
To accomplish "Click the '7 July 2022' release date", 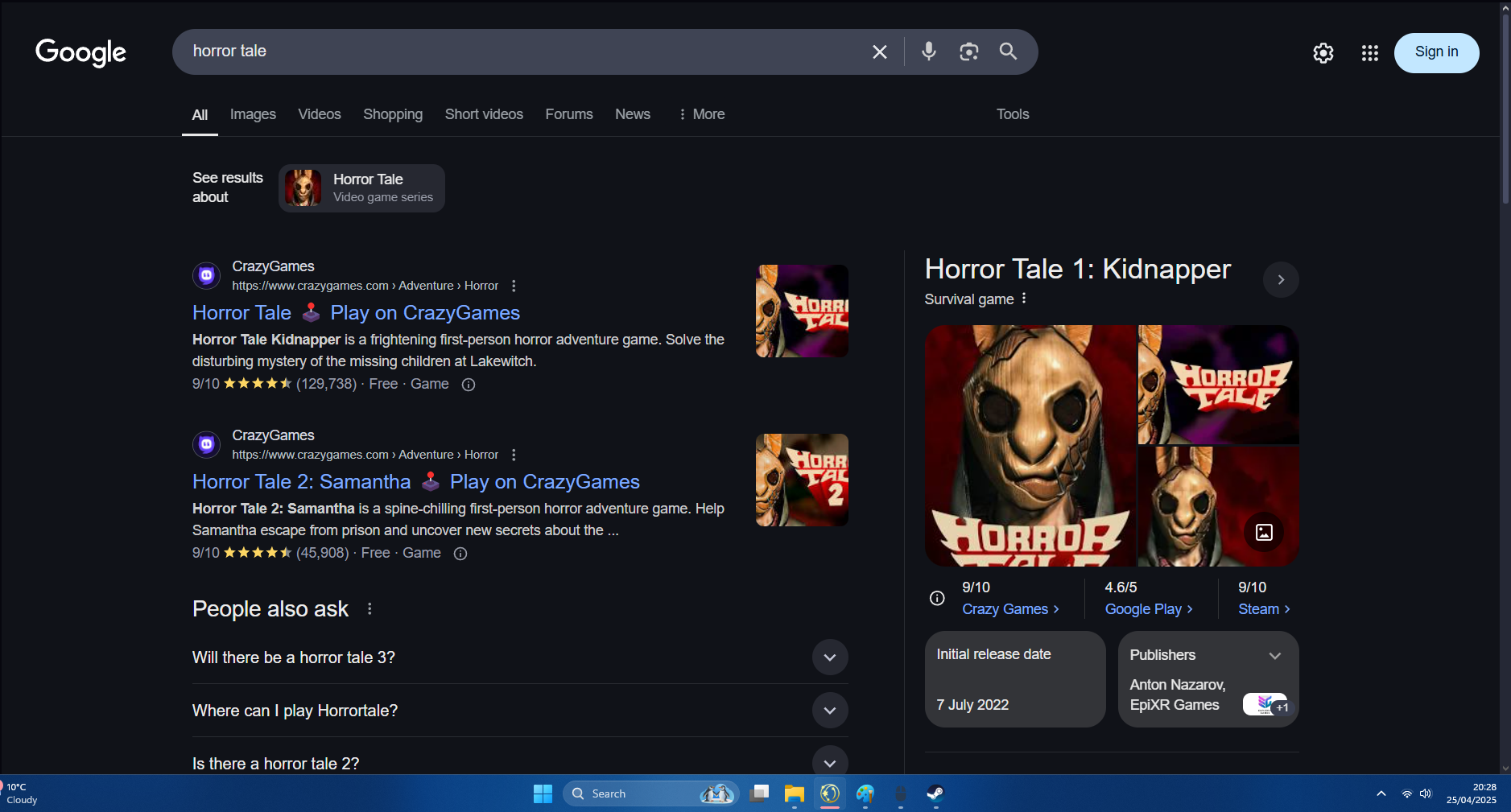I will coord(972,705).
